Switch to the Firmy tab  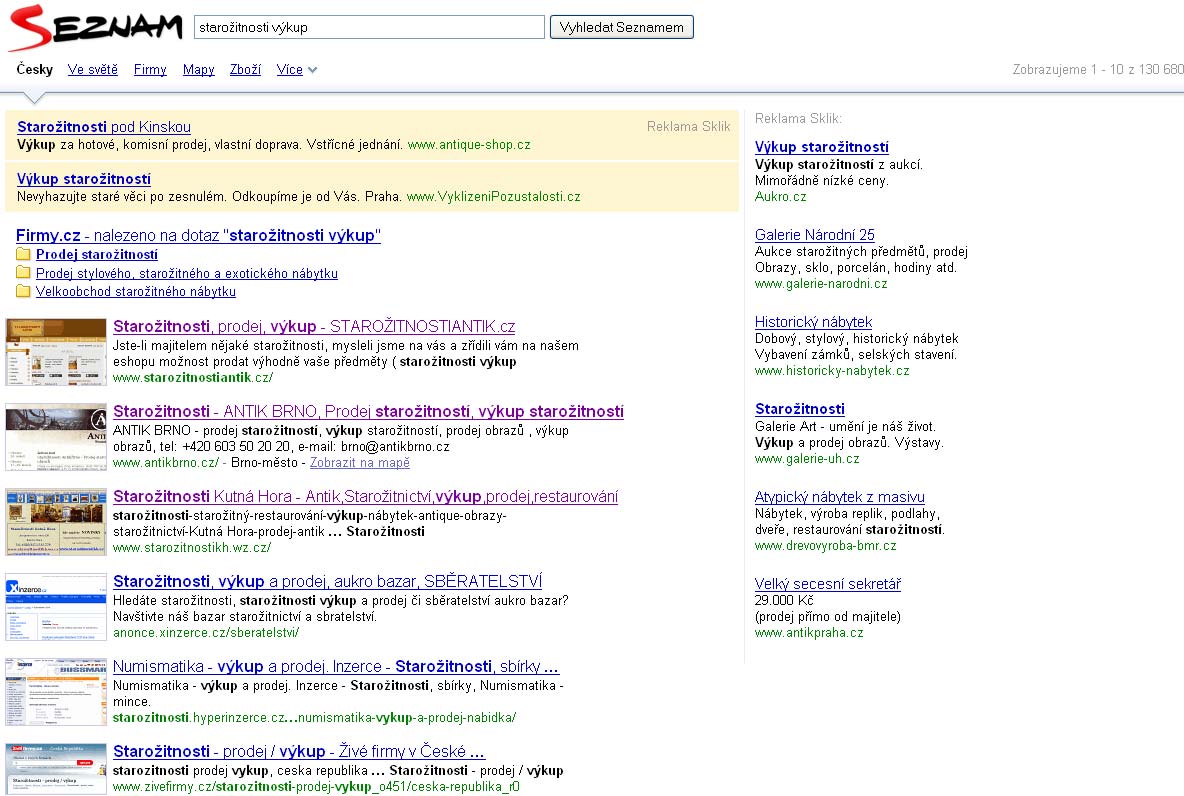point(150,69)
